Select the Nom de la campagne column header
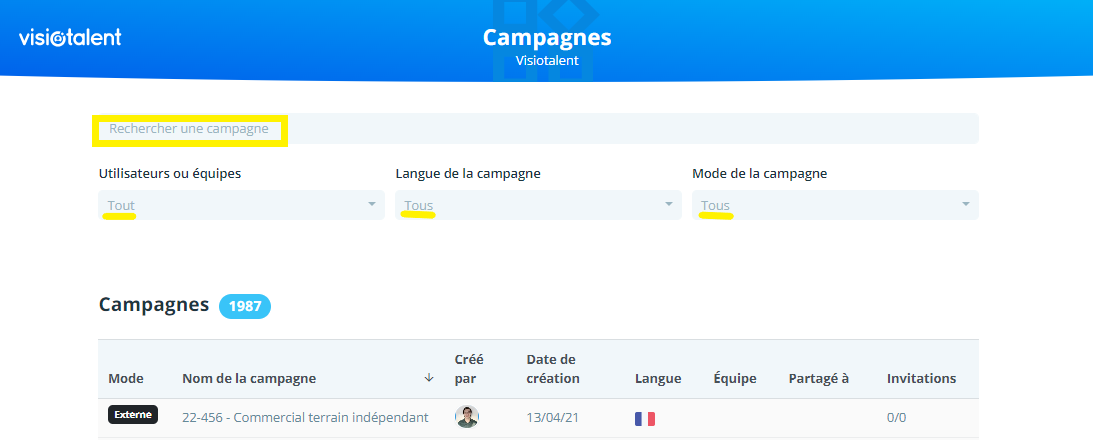 click(x=249, y=379)
